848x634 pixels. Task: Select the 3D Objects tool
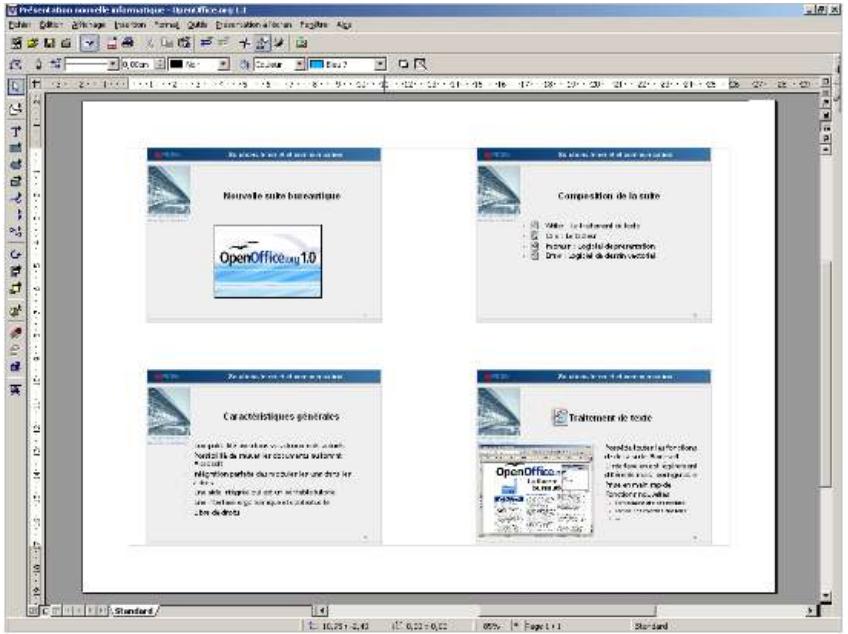pyautogui.click(x=16, y=181)
